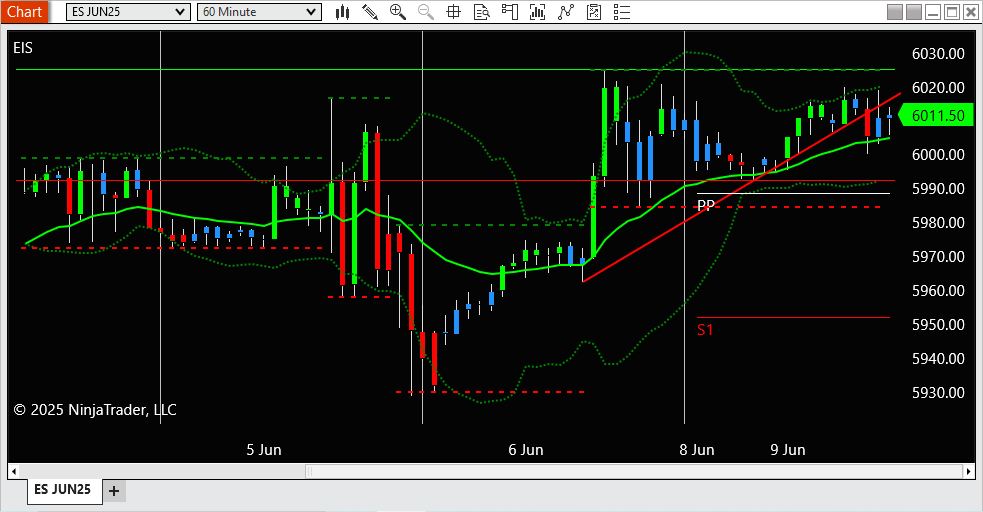Click the 5 Jun date label
Image resolution: width=983 pixels, height=512 pixels.
[264, 450]
